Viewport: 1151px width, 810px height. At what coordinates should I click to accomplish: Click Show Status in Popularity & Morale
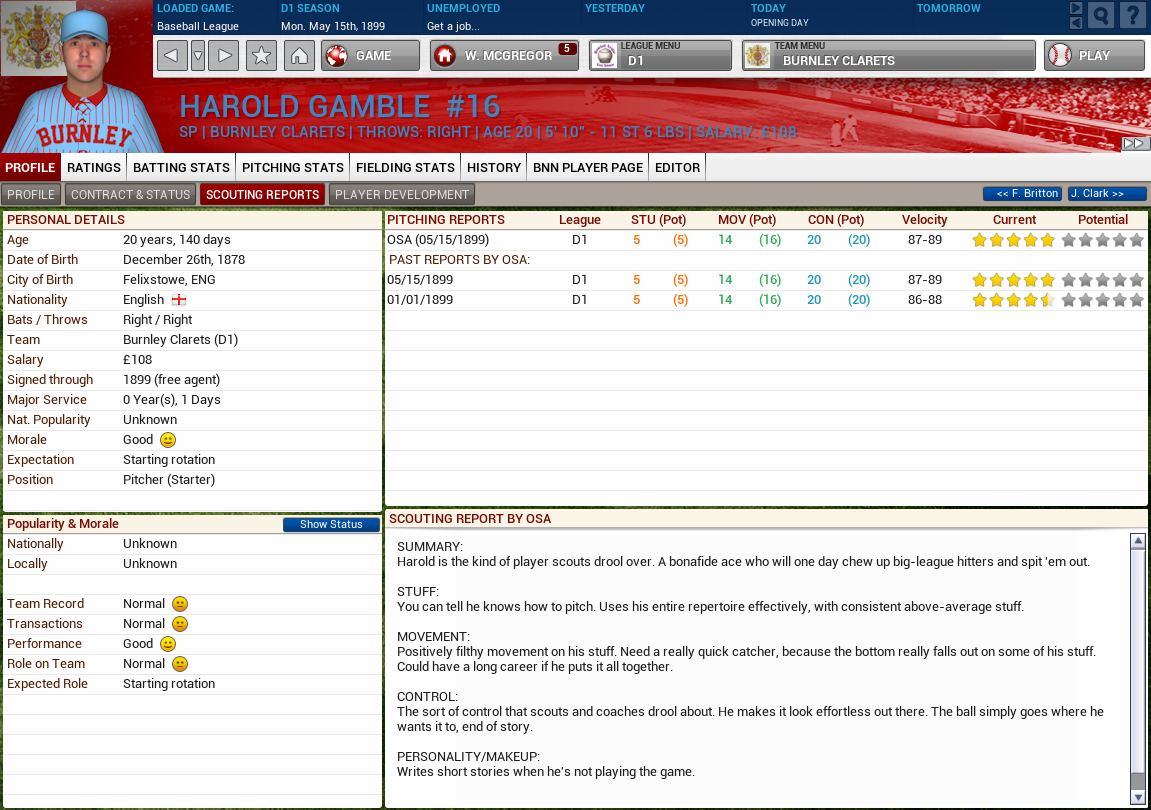pos(331,524)
